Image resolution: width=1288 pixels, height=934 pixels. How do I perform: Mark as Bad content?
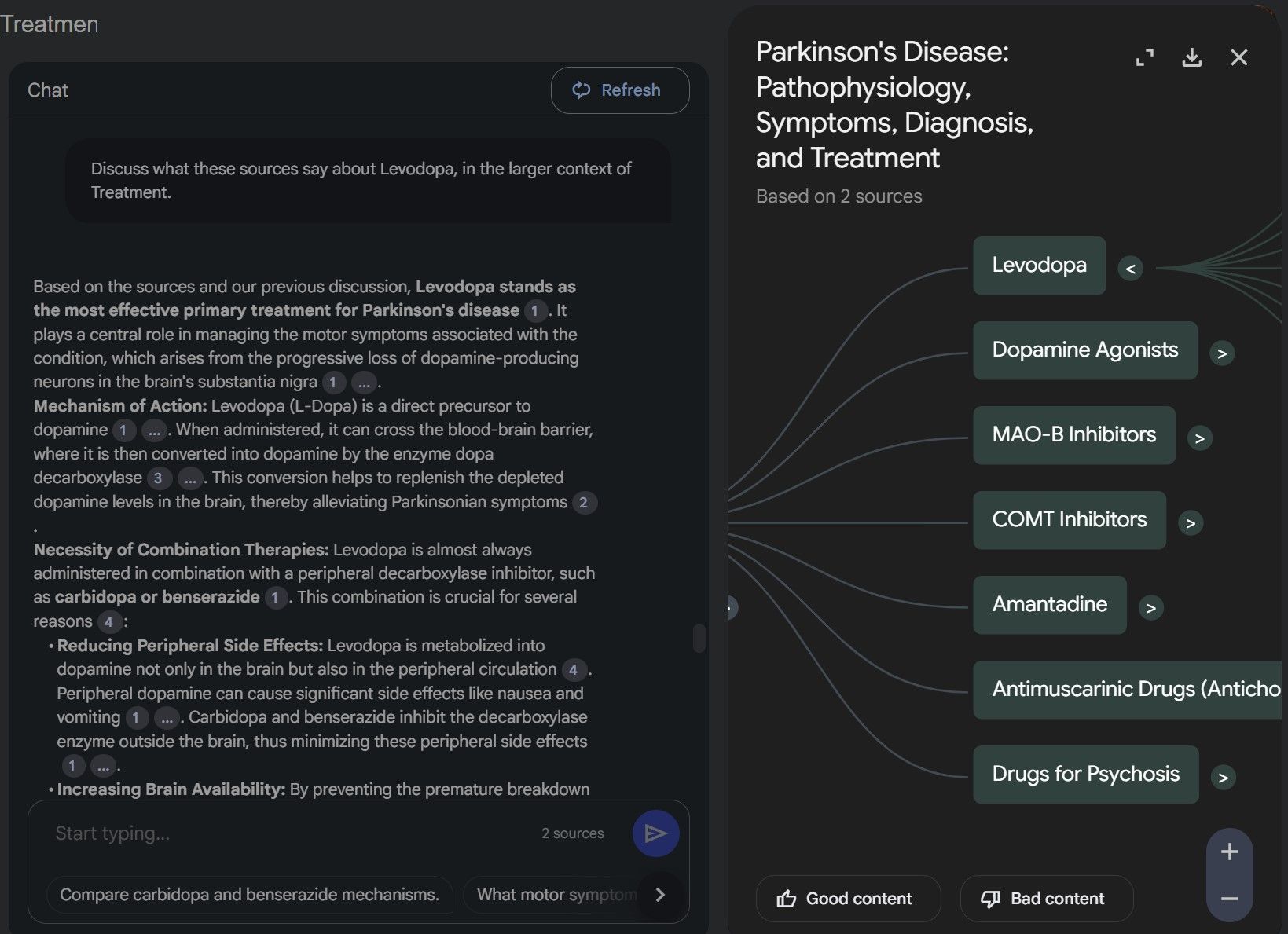(1045, 899)
